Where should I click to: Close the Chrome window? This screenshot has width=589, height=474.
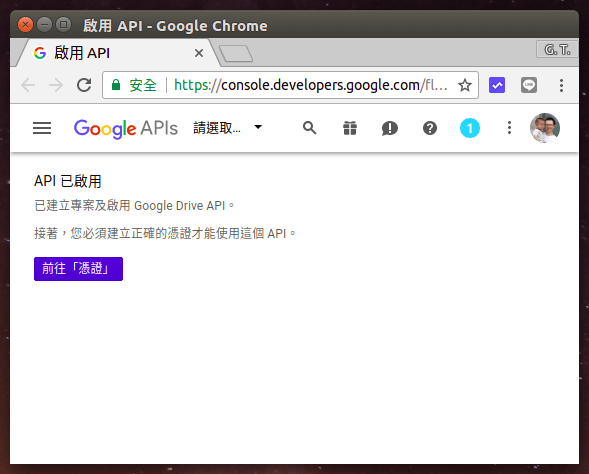click(x=26, y=25)
